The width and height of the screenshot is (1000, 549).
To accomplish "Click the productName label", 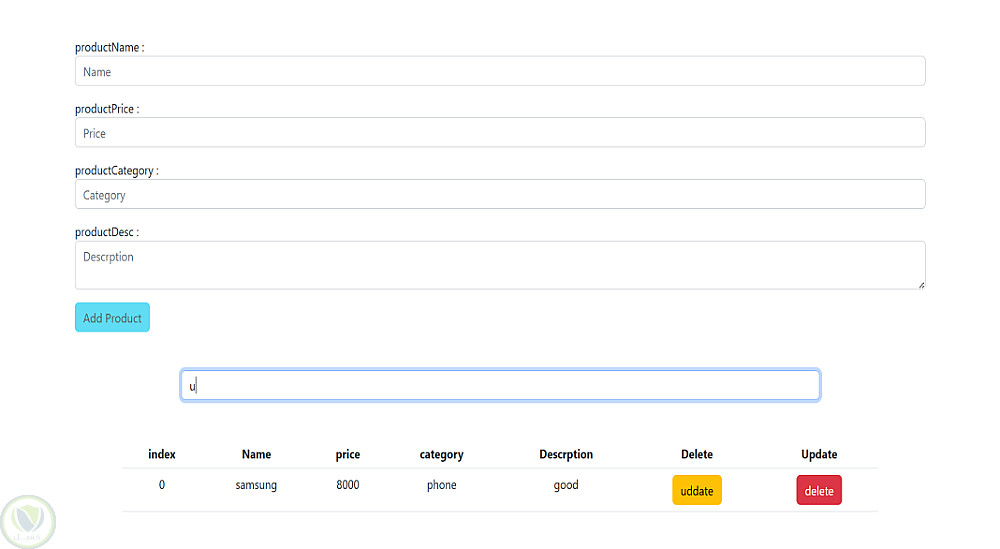I will 109,48.
